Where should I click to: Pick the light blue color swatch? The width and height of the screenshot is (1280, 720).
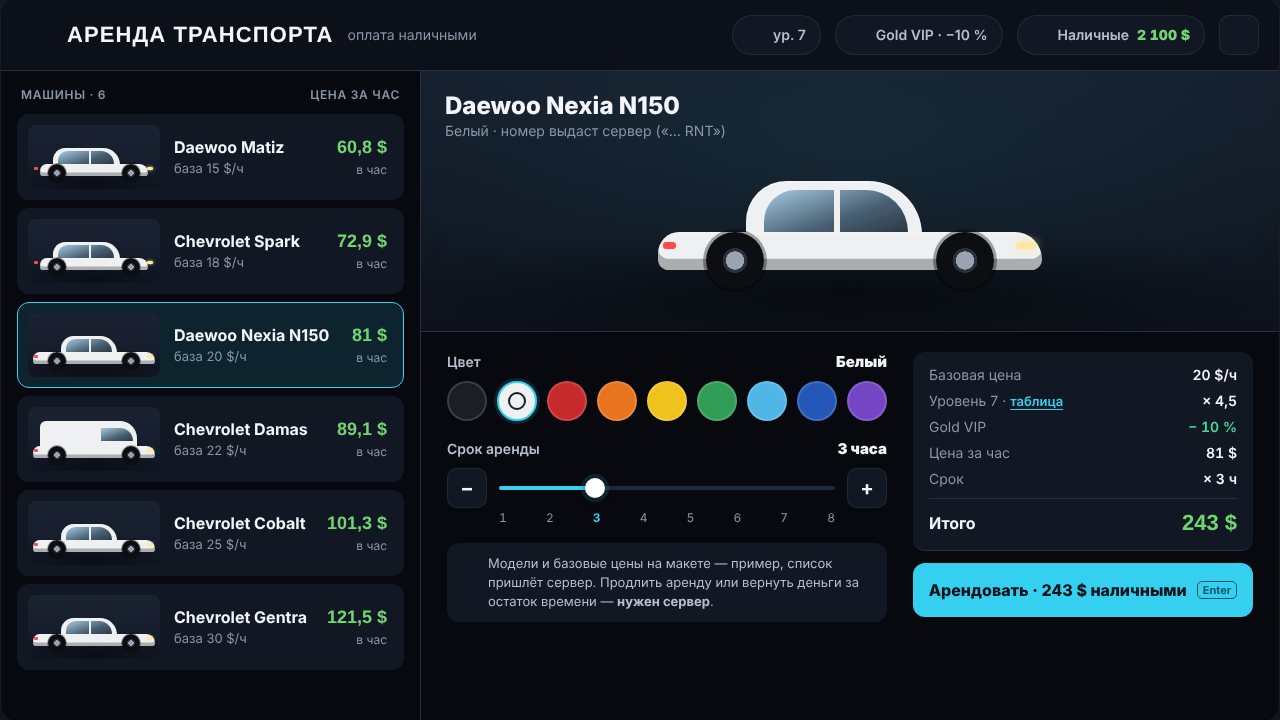[x=767, y=401]
